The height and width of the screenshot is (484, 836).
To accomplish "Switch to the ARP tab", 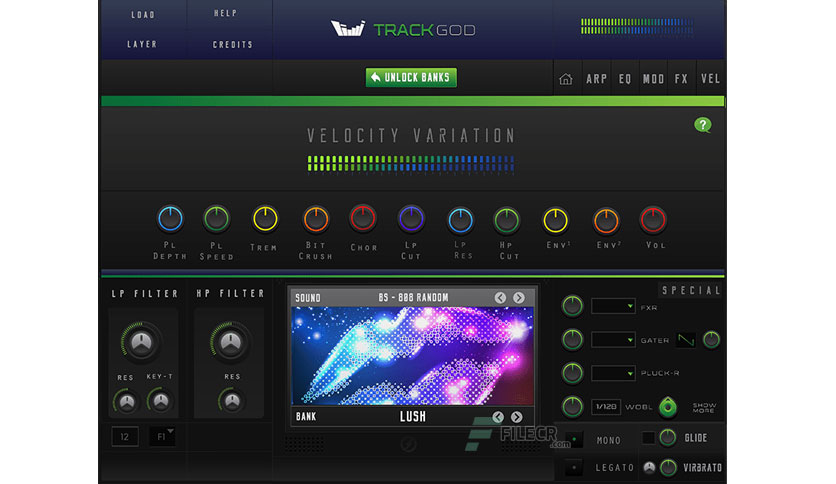I will [x=597, y=79].
